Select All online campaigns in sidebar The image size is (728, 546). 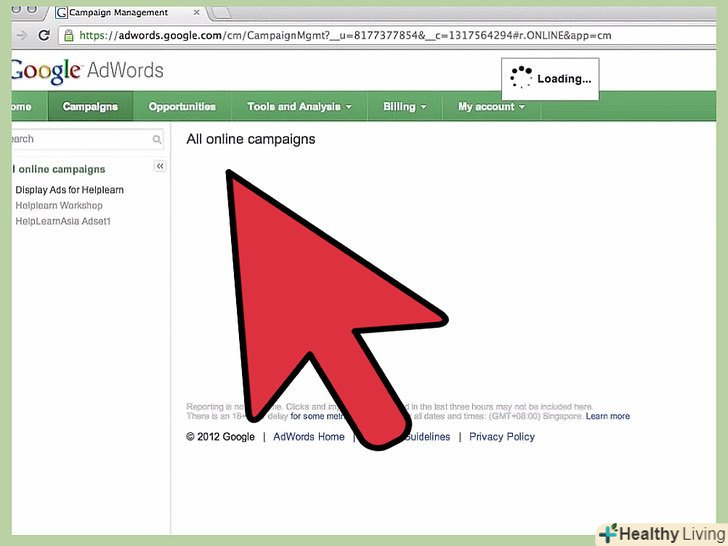[x=59, y=169]
